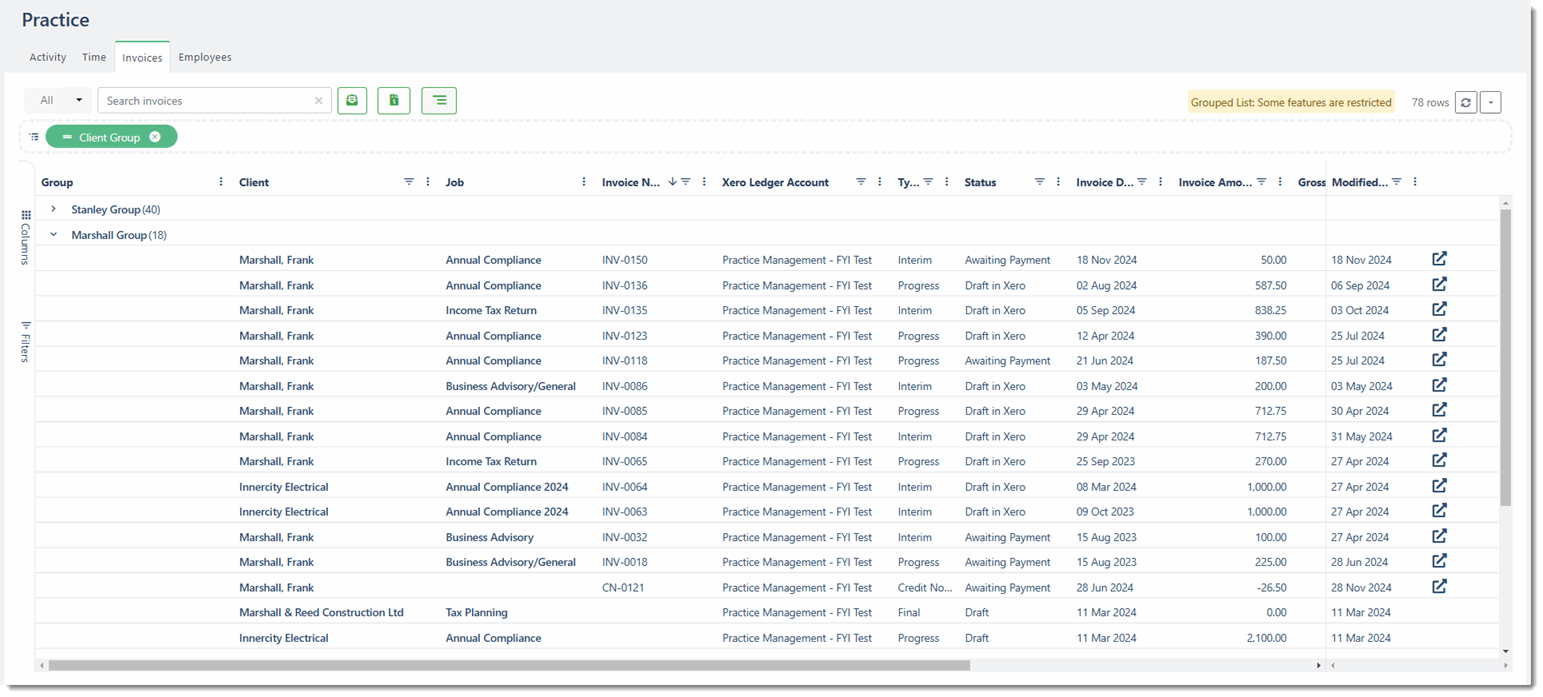Switch to the Employees tab

click(x=205, y=57)
